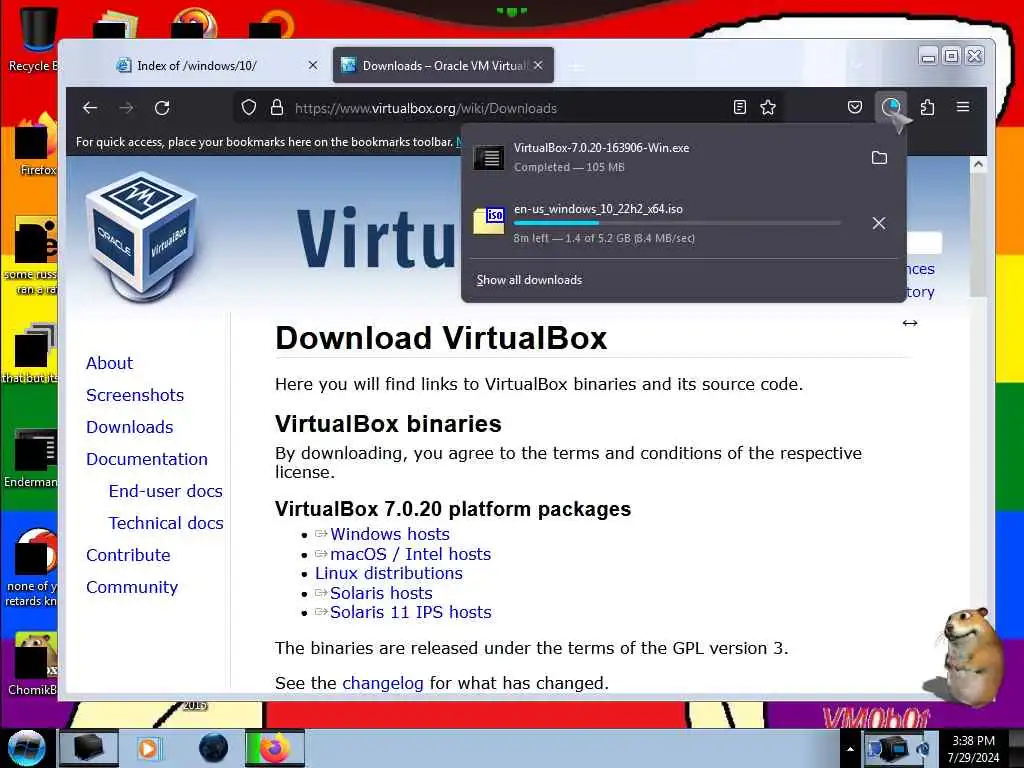Screen dimensions: 1024x768
Task: Open tracking protection shield icon
Action: coord(249,108)
